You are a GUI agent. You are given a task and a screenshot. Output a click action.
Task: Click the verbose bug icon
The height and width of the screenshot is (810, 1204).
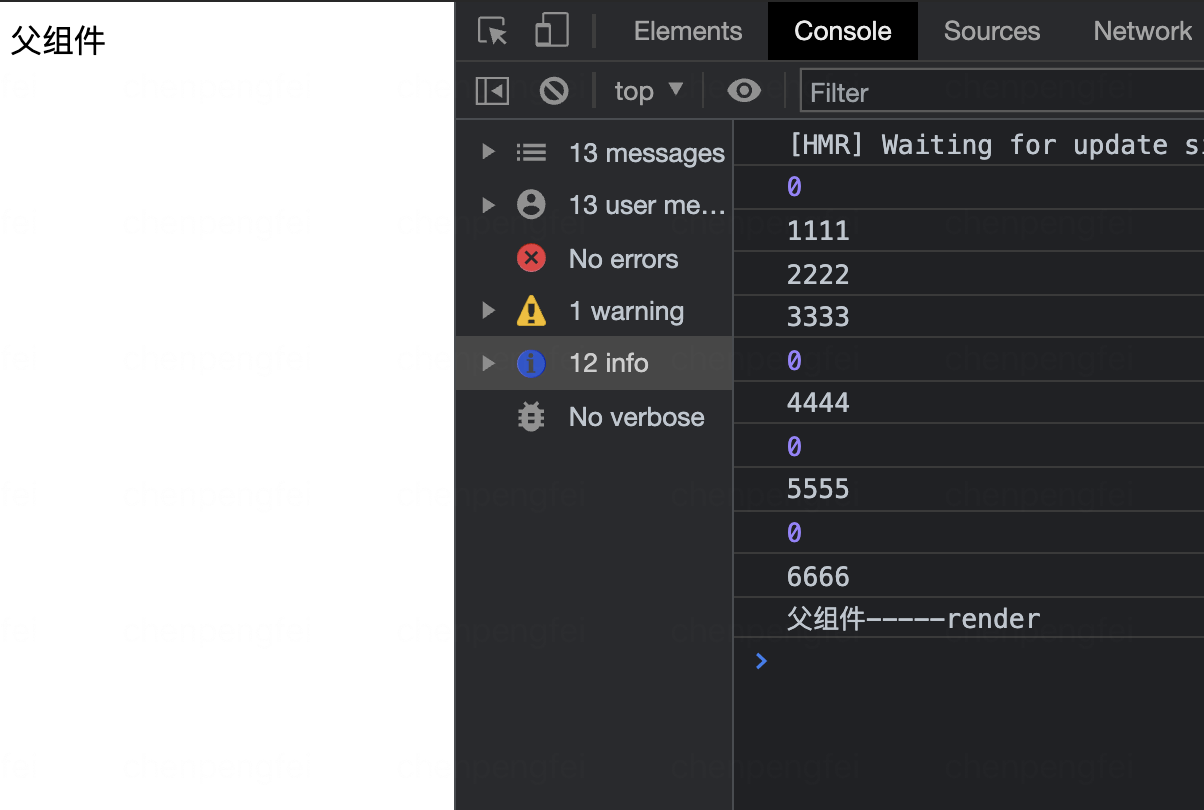coord(531,416)
